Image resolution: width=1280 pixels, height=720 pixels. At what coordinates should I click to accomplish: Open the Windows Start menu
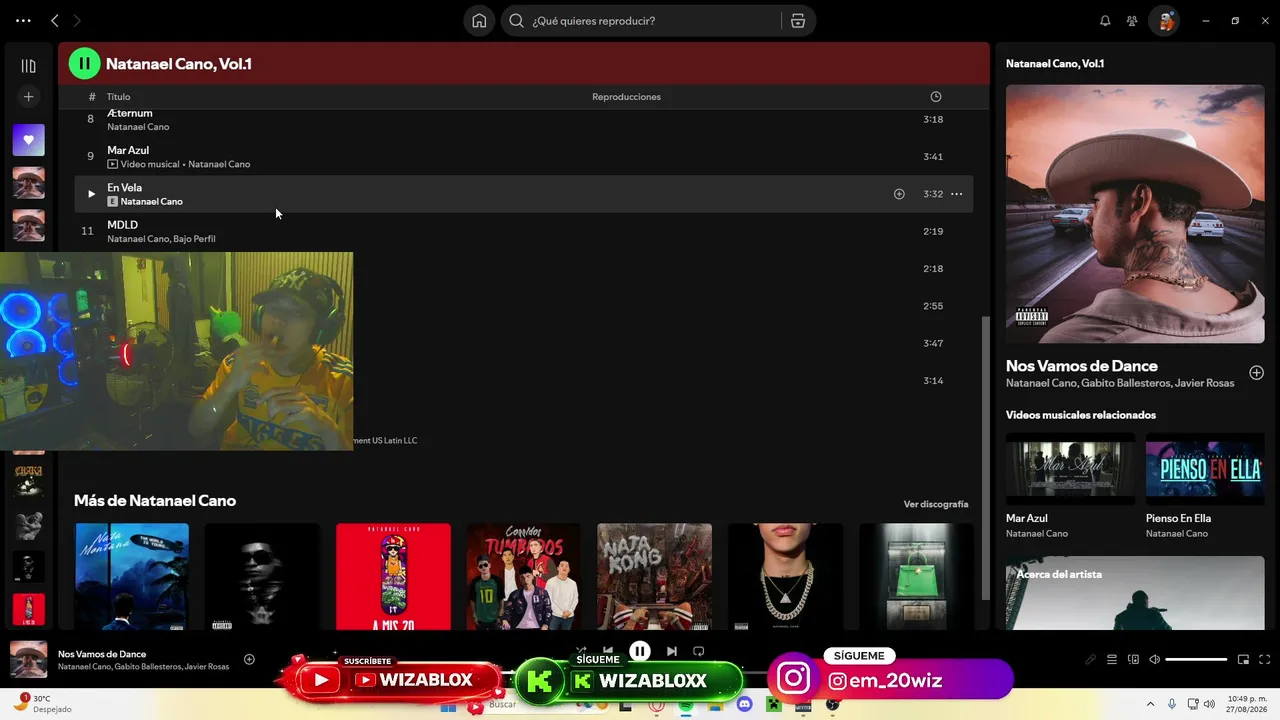pyautogui.click(x=448, y=705)
